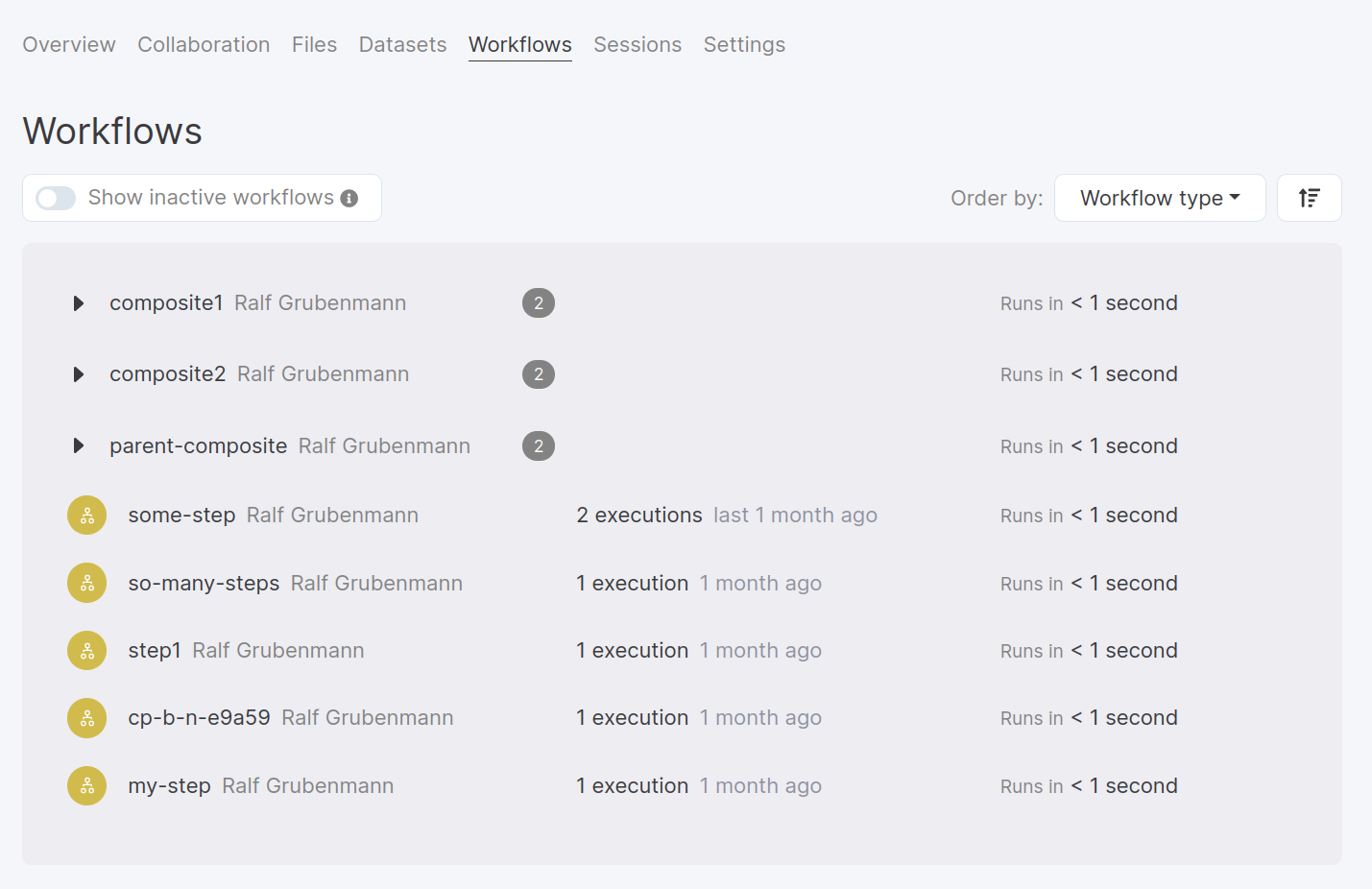The width and height of the screenshot is (1372, 889).
Task: Open the cp-b-n-e9a59 workflow
Action: tap(199, 718)
